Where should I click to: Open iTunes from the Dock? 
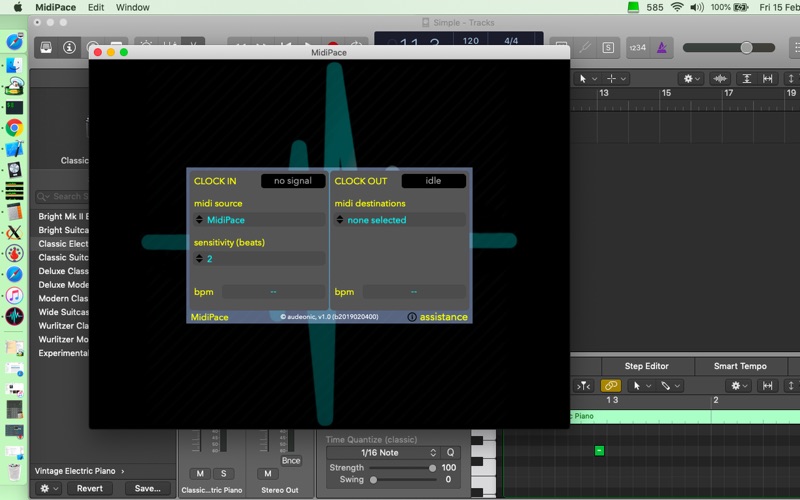tap(14, 295)
